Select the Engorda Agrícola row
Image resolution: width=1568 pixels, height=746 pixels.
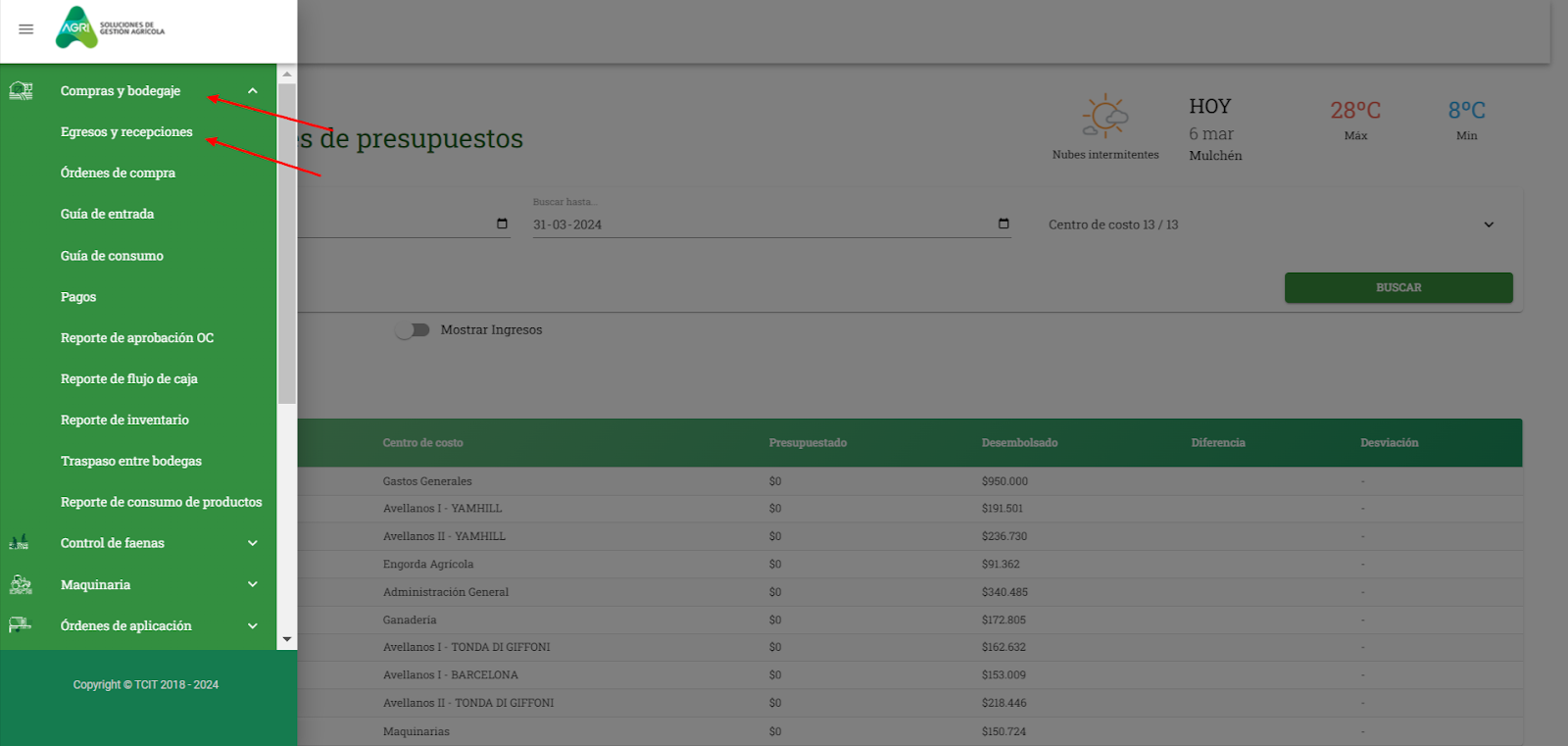coord(909,564)
